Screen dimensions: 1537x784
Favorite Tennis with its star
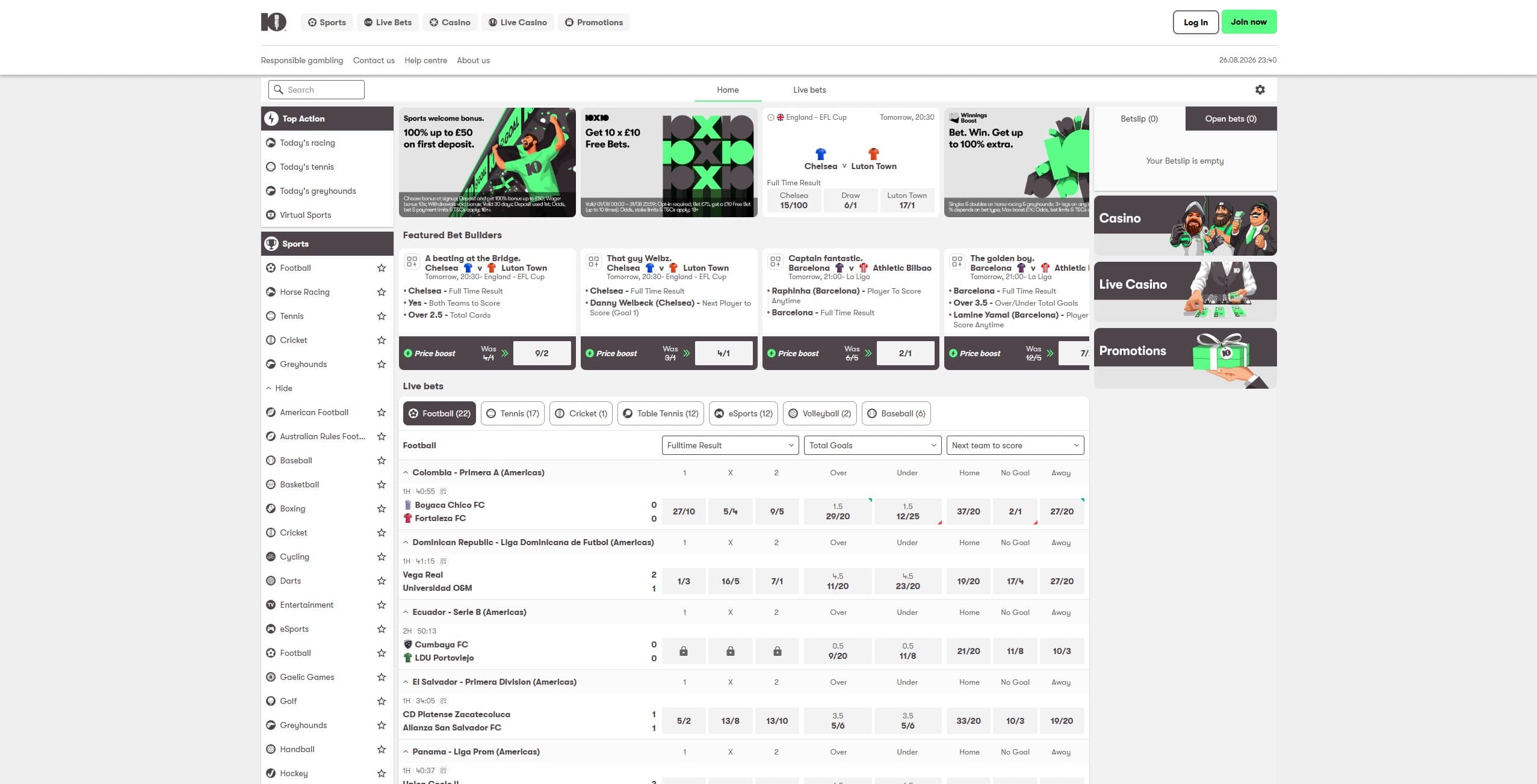pos(381,316)
